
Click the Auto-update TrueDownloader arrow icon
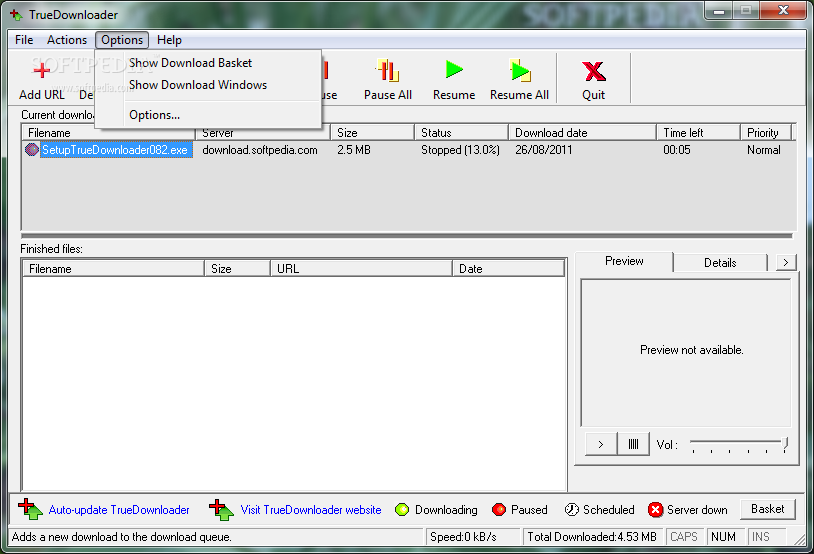30,509
